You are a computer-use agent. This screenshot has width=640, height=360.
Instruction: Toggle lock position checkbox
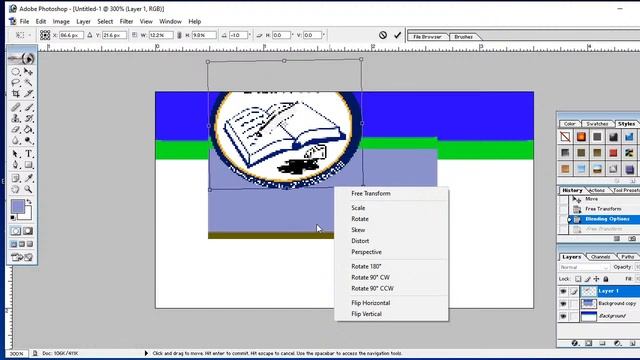click(597, 279)
